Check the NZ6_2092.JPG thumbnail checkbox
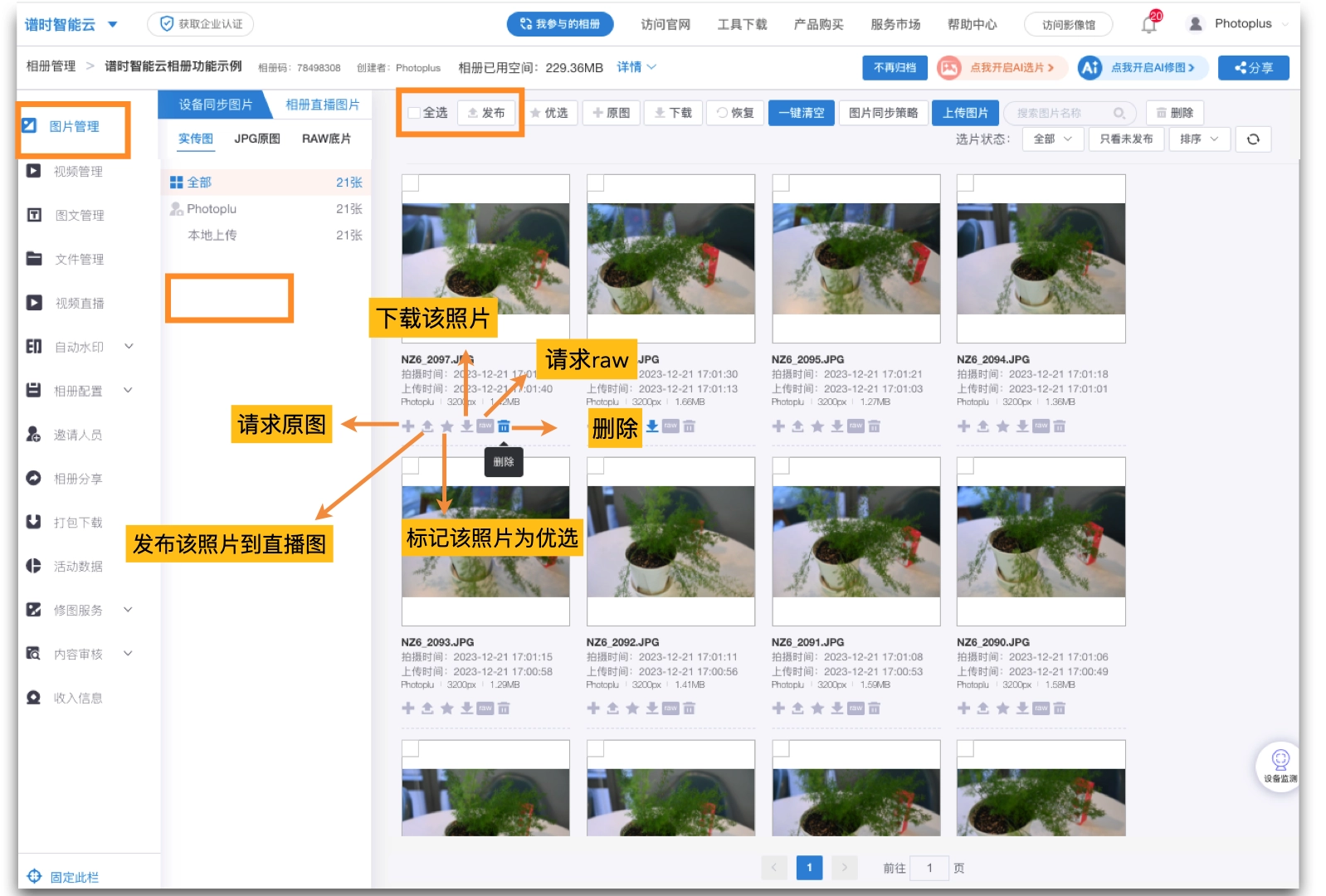The height and width of the screenshot is (896, 1326). [596, 466]
